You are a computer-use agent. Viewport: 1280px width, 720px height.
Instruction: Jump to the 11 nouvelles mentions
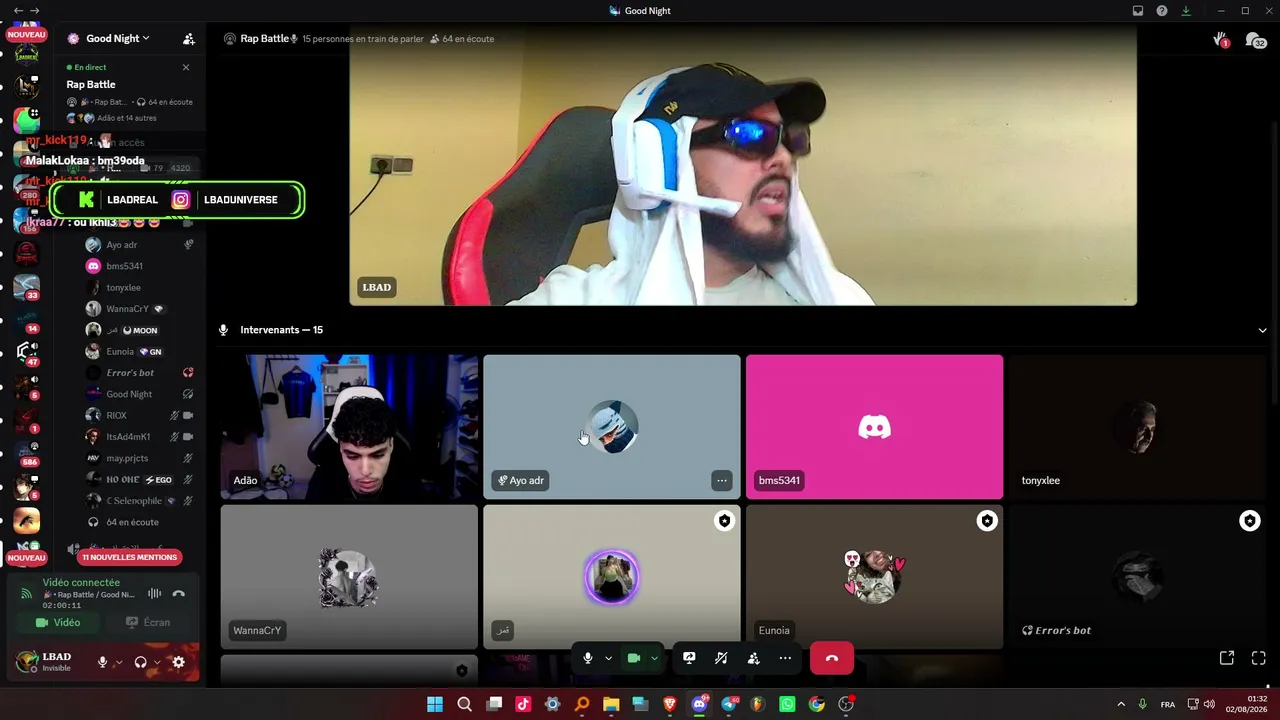[129, 557]
